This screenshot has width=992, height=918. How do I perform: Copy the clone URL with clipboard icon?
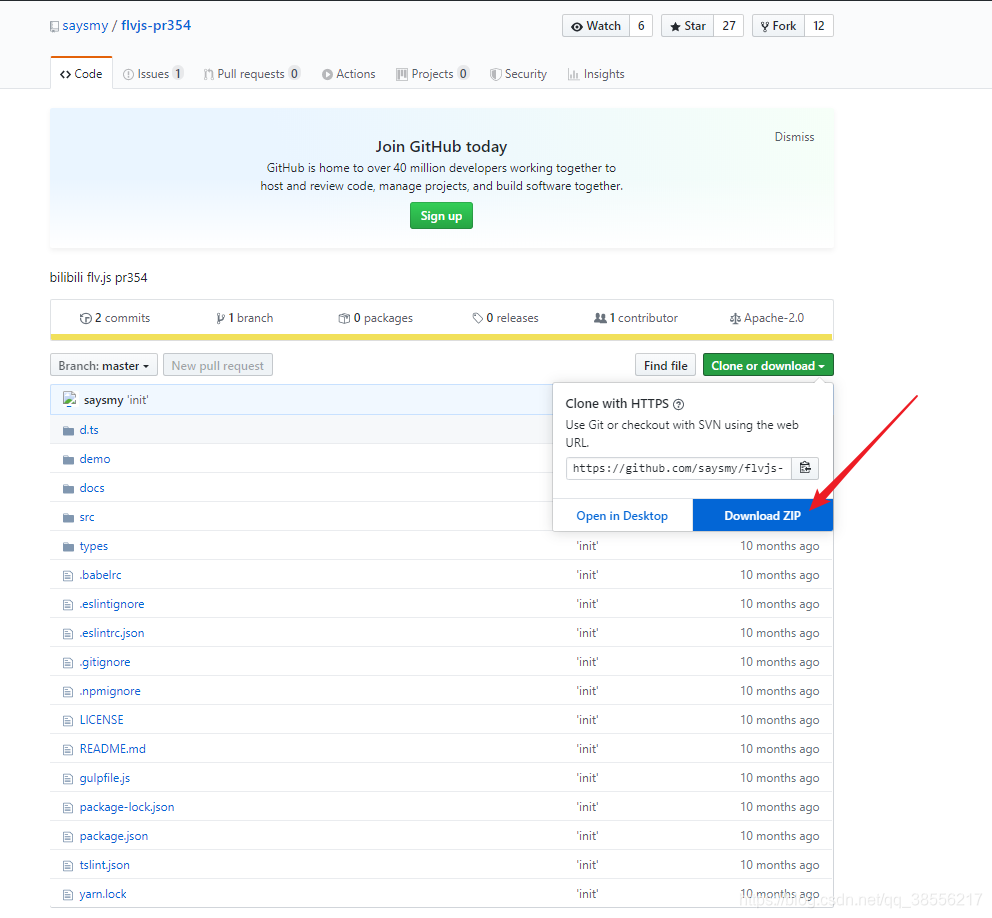(805, 468)
